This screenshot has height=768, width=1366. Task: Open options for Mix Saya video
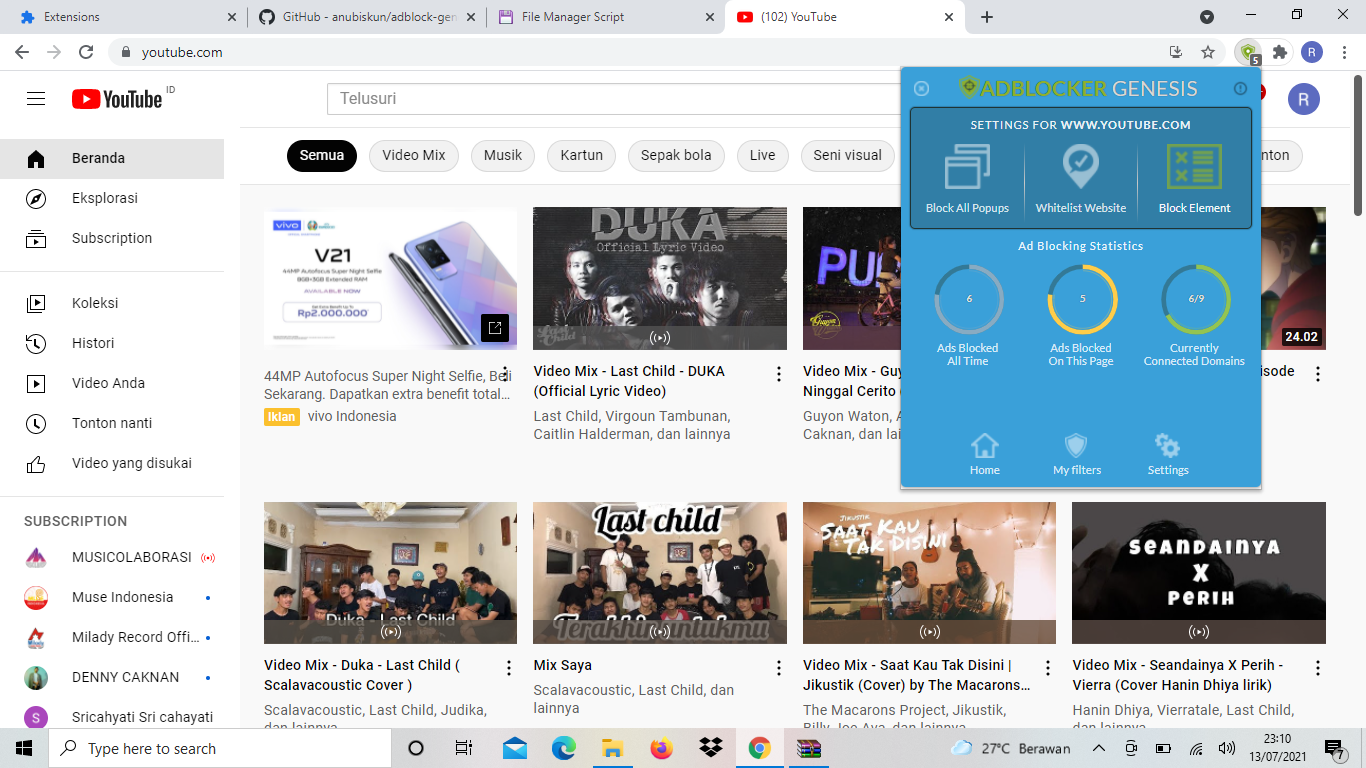coord(779,668)
